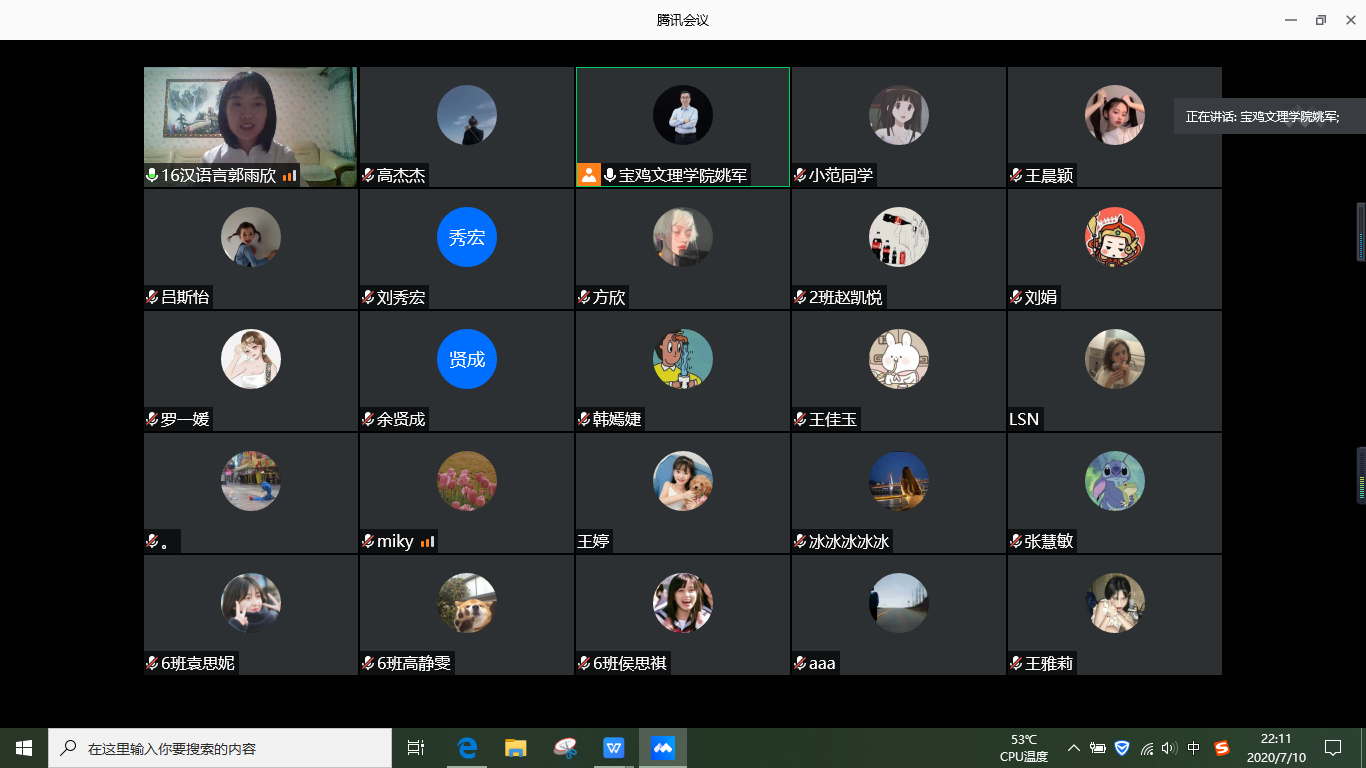Click the Windows search input box
Viewport: 1366px width, 768px height.
220,748
